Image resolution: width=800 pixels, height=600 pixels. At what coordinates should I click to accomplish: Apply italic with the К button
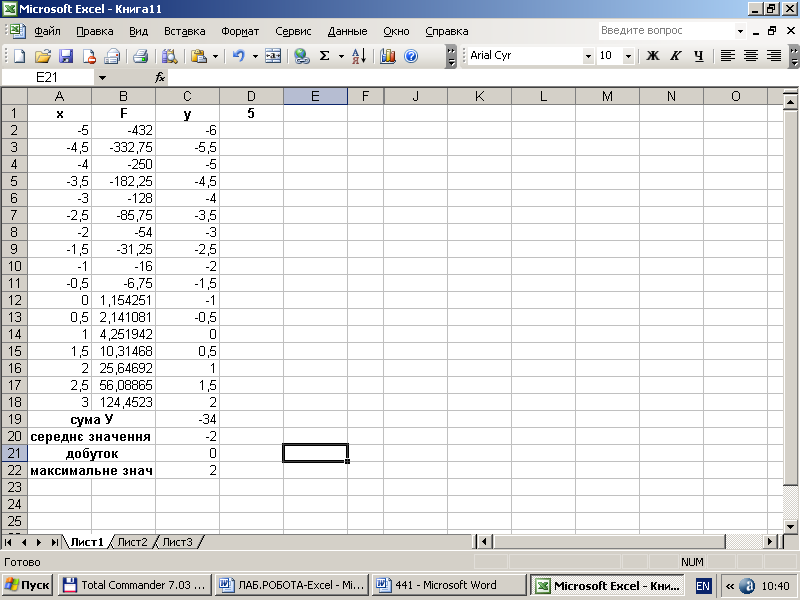click(676, 56)
